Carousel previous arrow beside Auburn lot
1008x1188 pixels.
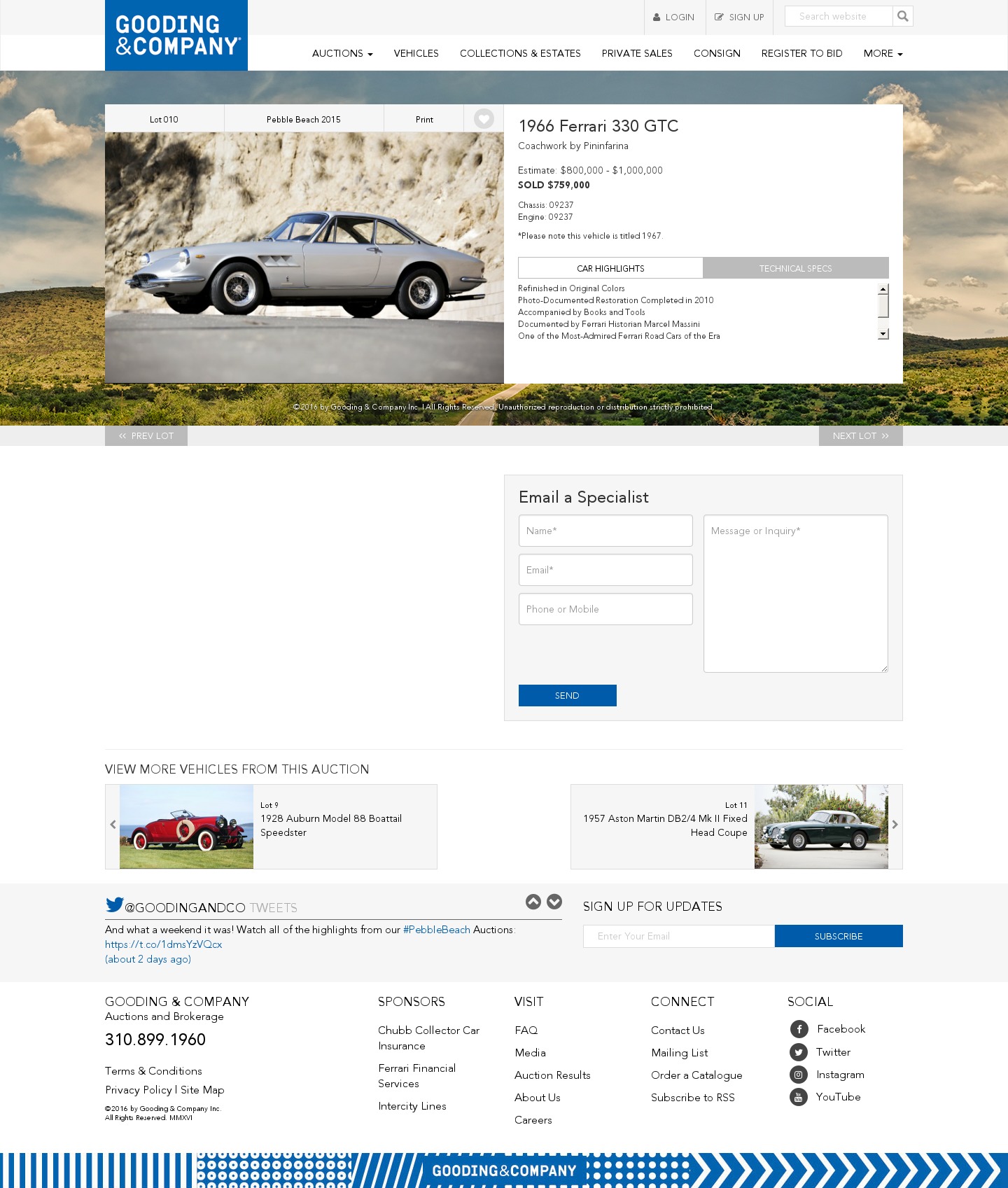113,825
